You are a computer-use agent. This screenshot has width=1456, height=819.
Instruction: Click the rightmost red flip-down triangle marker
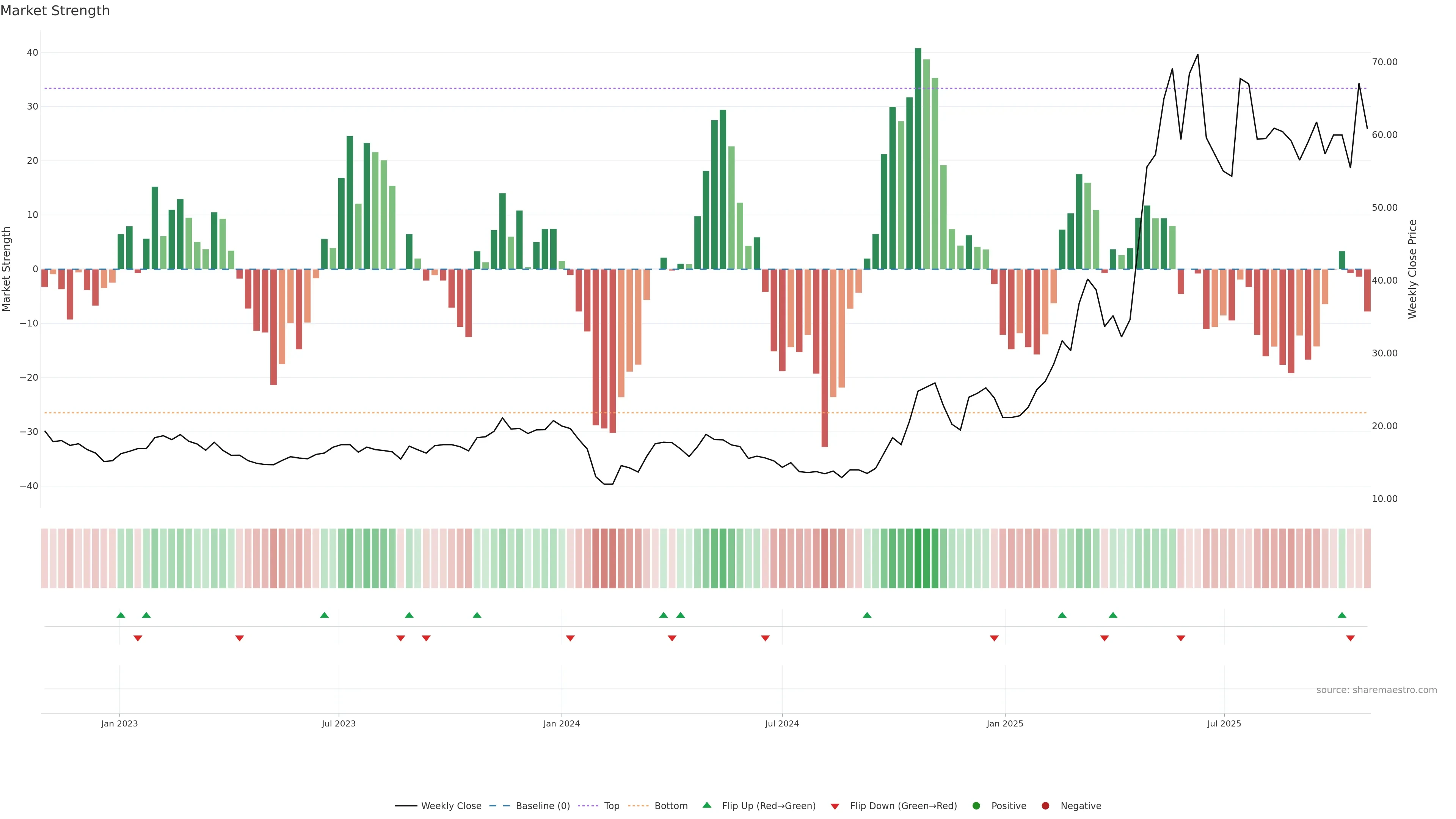pyautogui.click(x=1350, y=638)
